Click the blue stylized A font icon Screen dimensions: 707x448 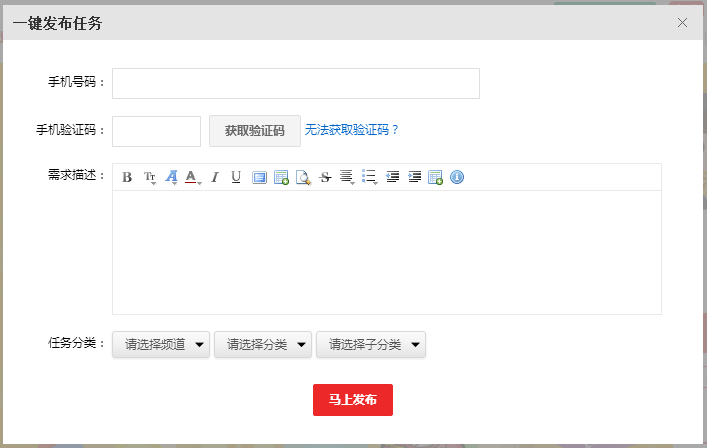coord(171,178)
